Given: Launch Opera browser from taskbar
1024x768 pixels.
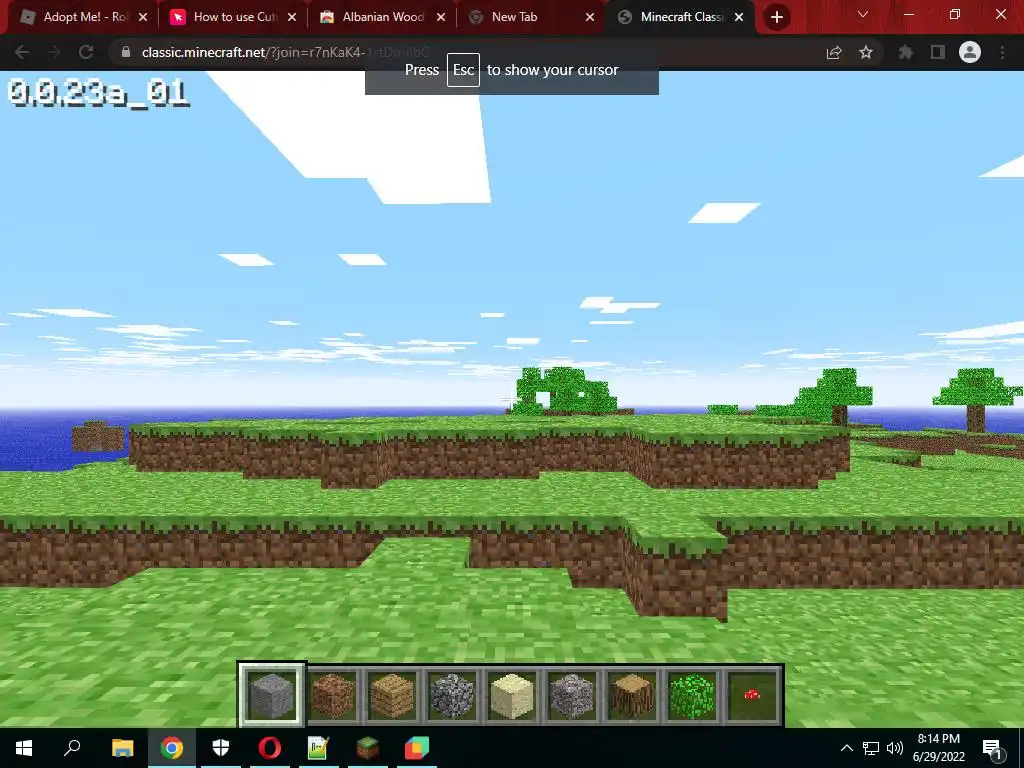Looking at the screenshot, I should click(270, 748).
